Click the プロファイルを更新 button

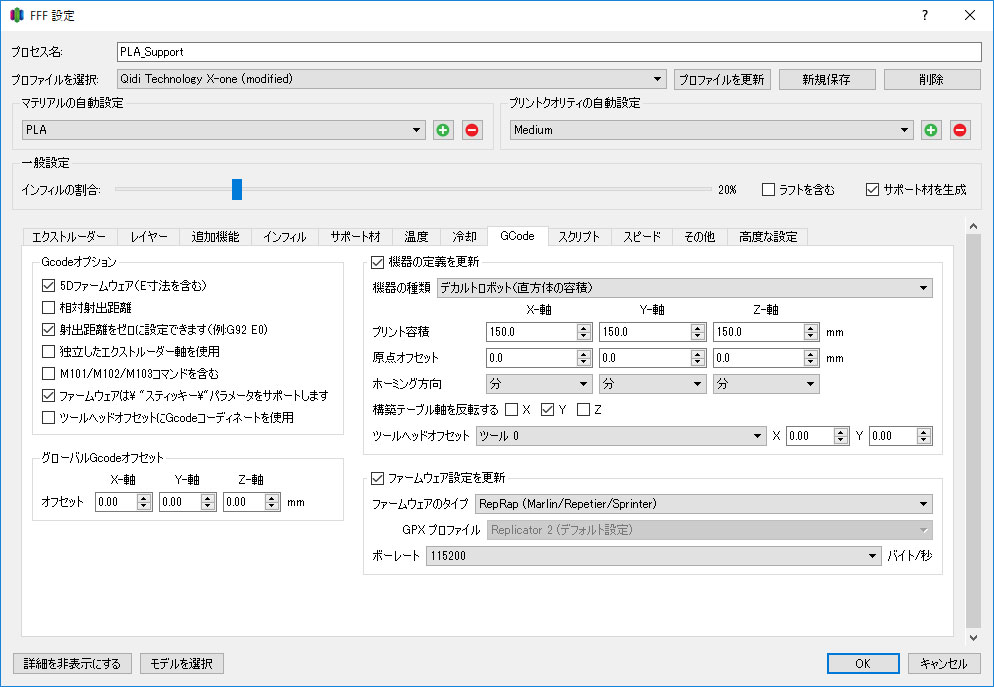pyautogui.click(x=722, y=79)
